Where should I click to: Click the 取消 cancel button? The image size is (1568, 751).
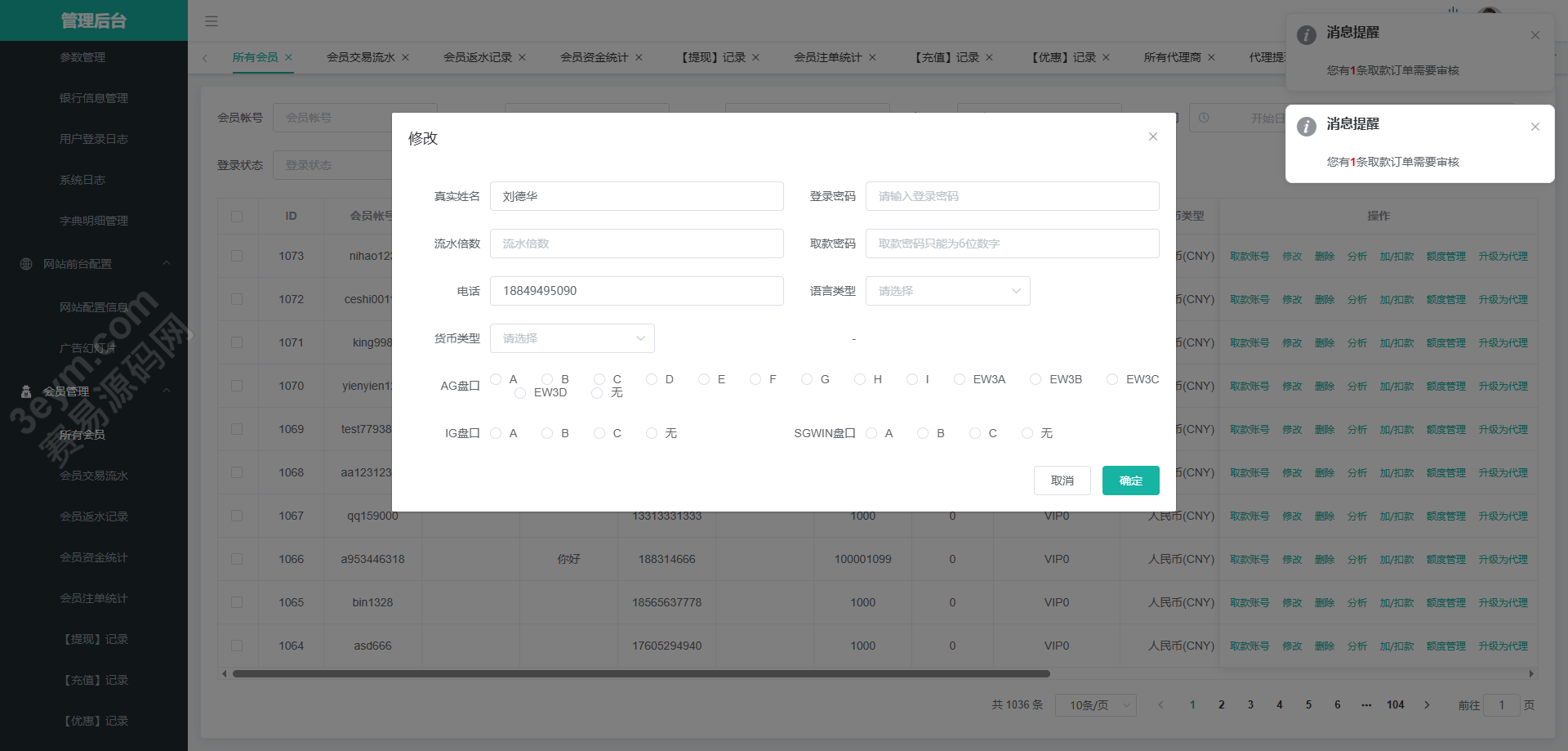(1062, 481)
